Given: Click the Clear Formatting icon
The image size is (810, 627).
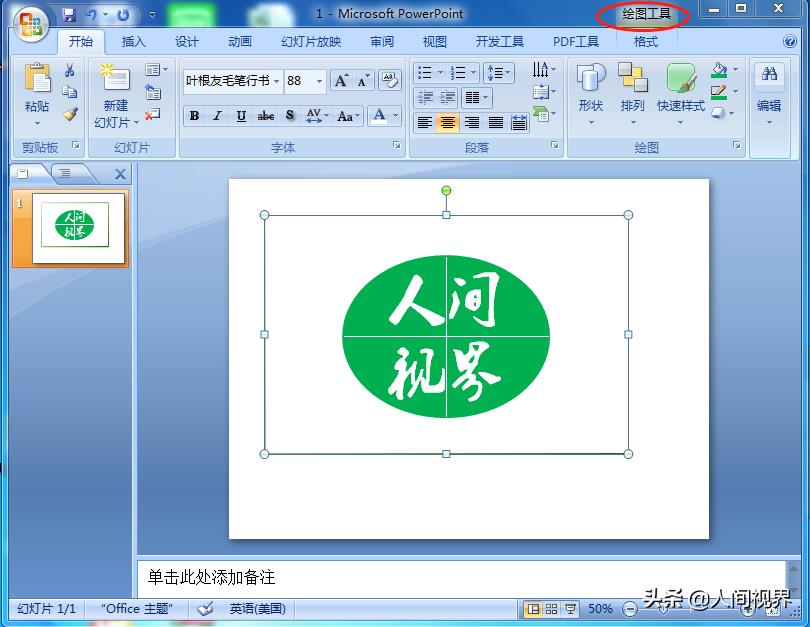Looking at the screenshot, I should (x=389, y=81).
